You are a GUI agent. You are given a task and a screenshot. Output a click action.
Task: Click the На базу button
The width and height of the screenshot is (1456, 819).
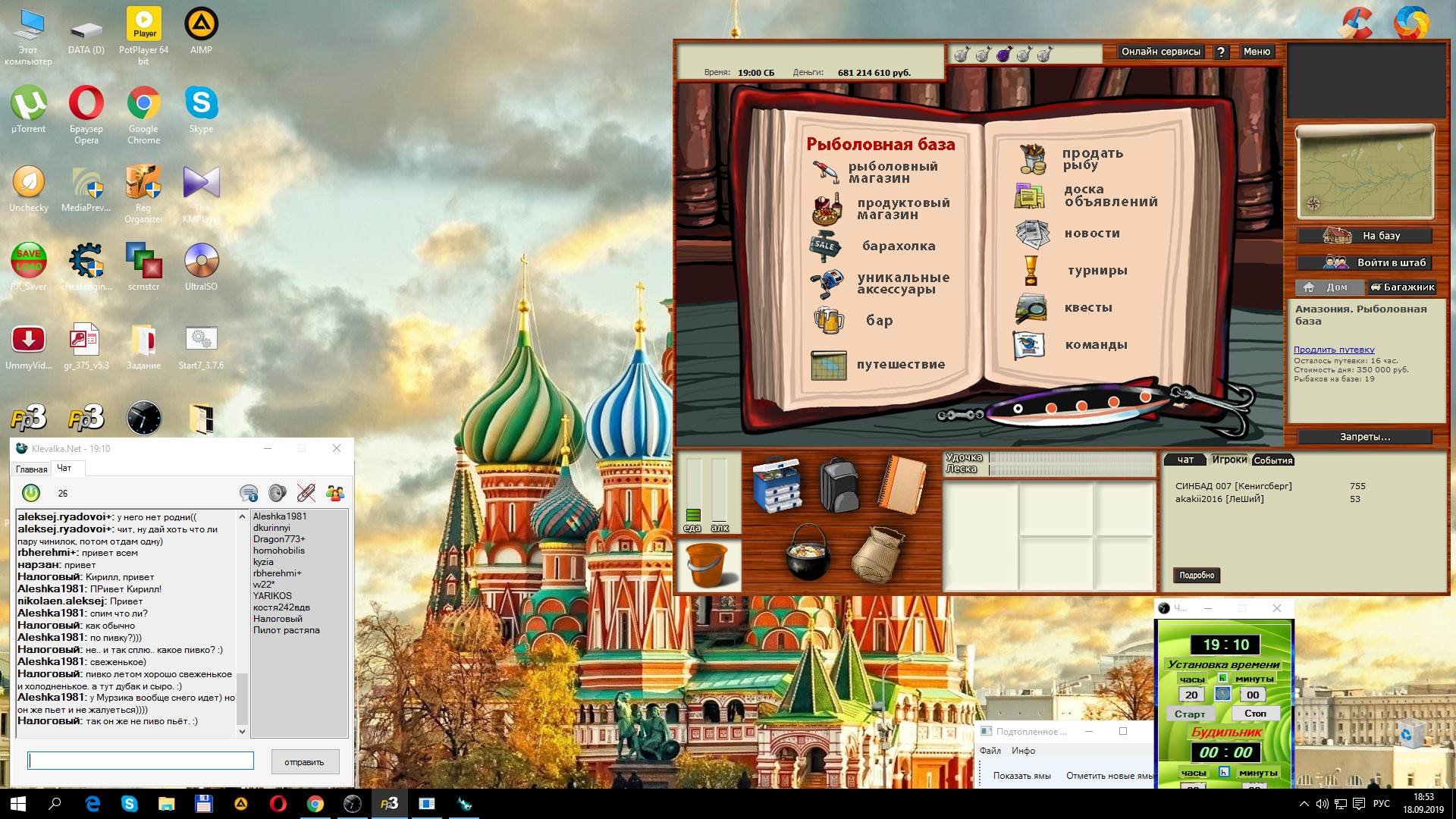(x=1364, y=236)
